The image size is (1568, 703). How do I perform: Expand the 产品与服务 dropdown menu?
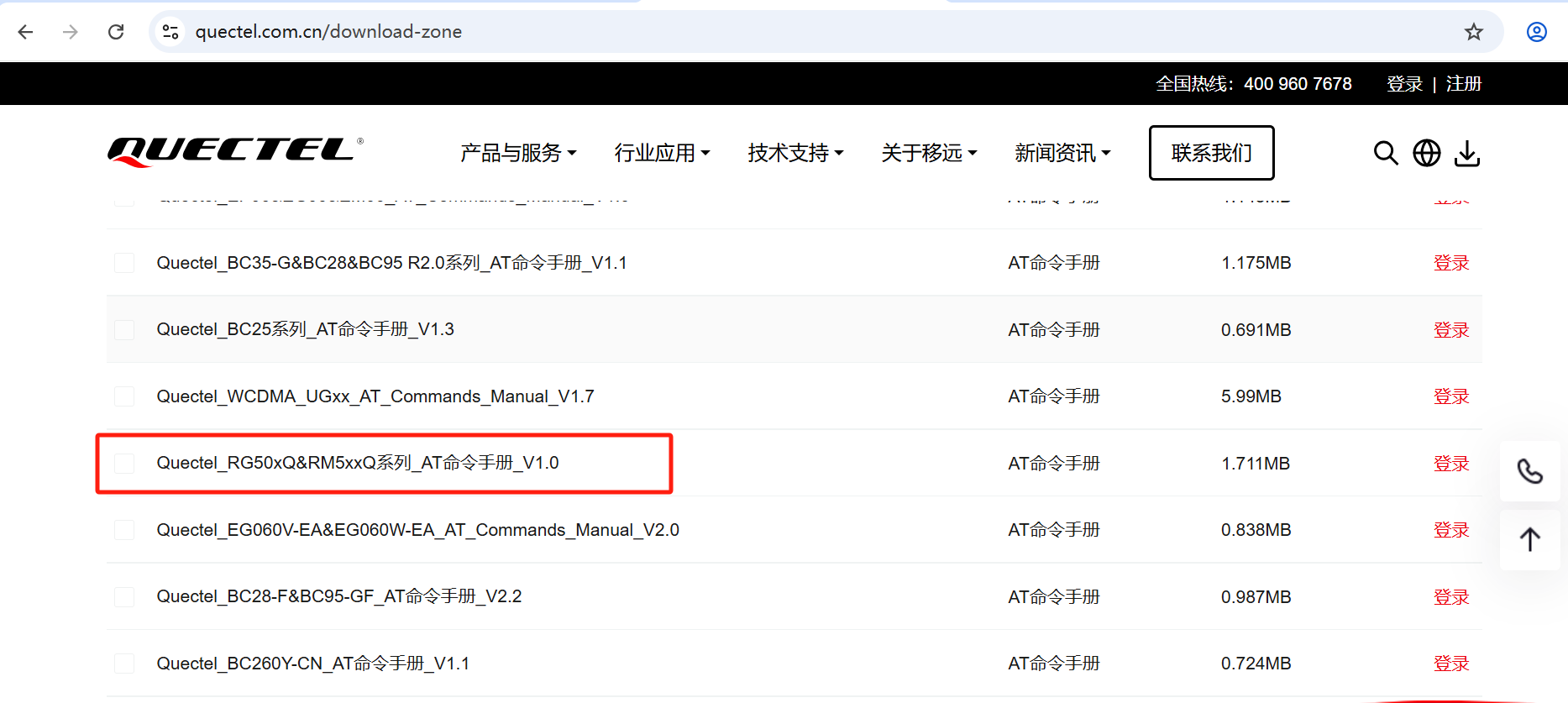point(517,153)
